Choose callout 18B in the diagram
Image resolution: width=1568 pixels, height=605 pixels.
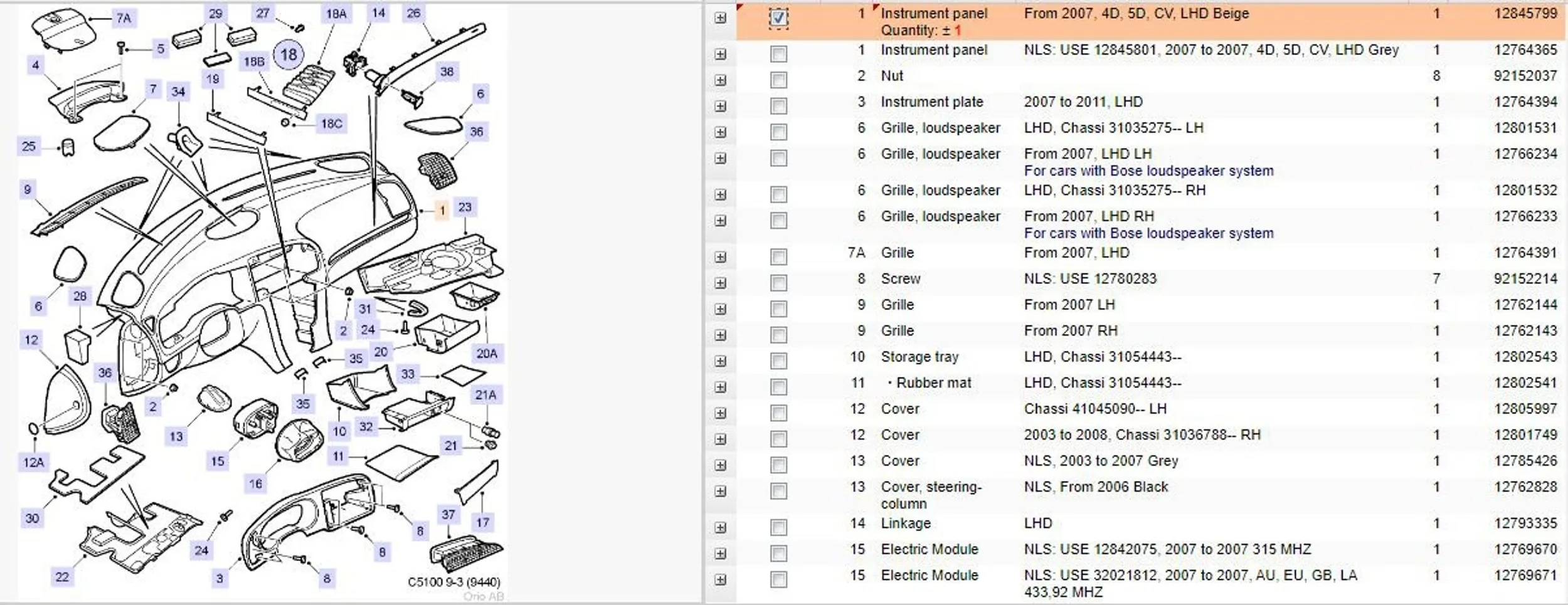pos(254,61)
